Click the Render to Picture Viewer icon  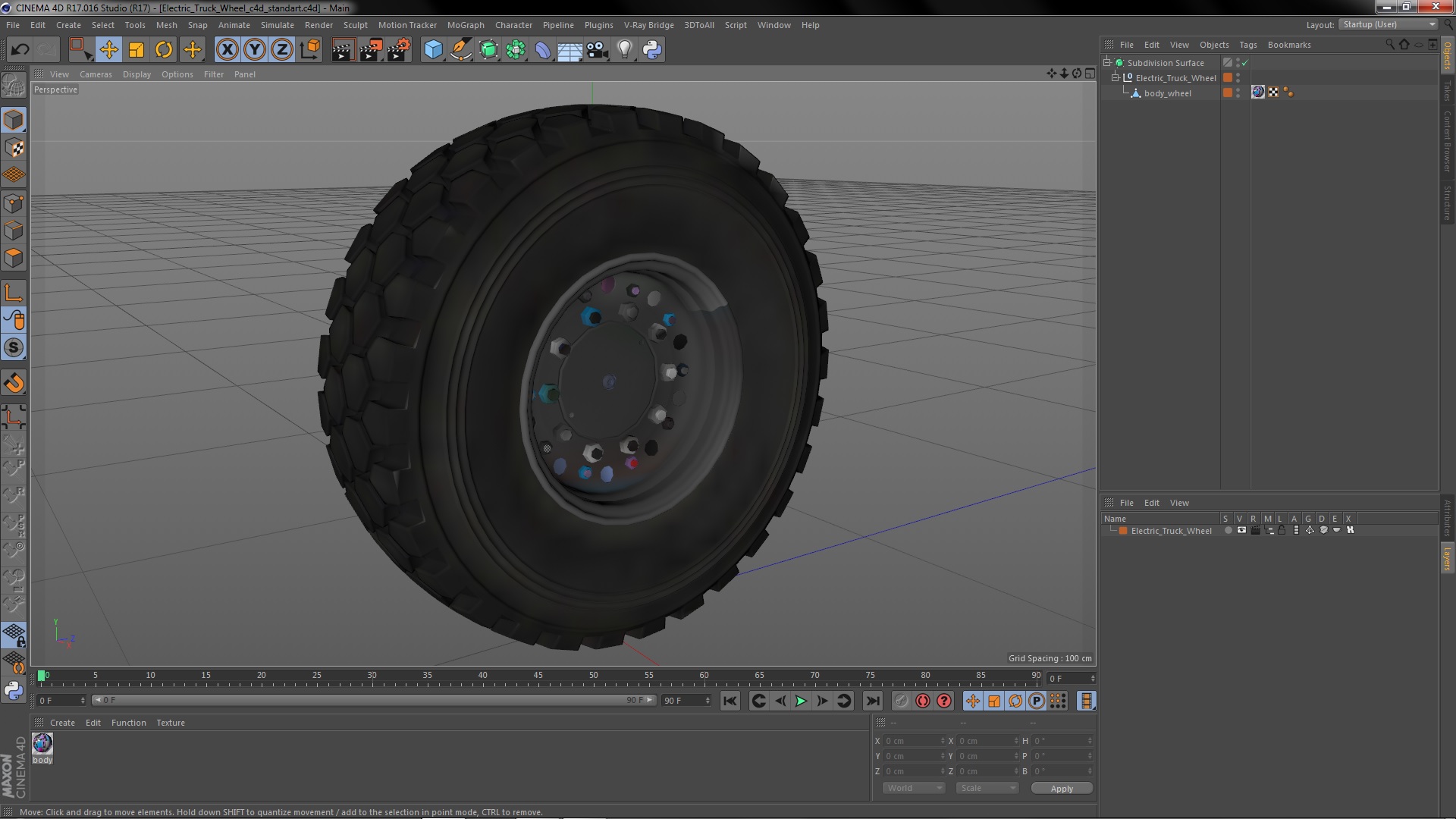(371, 50)
